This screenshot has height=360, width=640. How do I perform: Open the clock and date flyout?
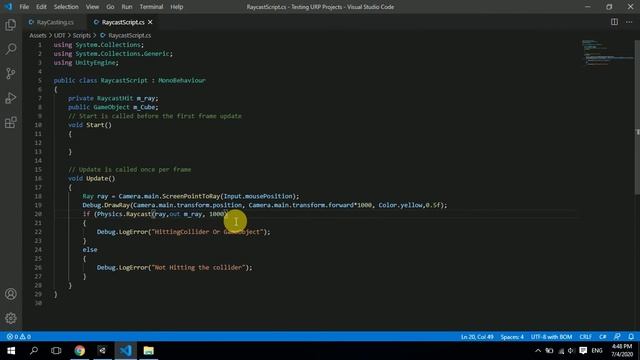pos(622,351)
